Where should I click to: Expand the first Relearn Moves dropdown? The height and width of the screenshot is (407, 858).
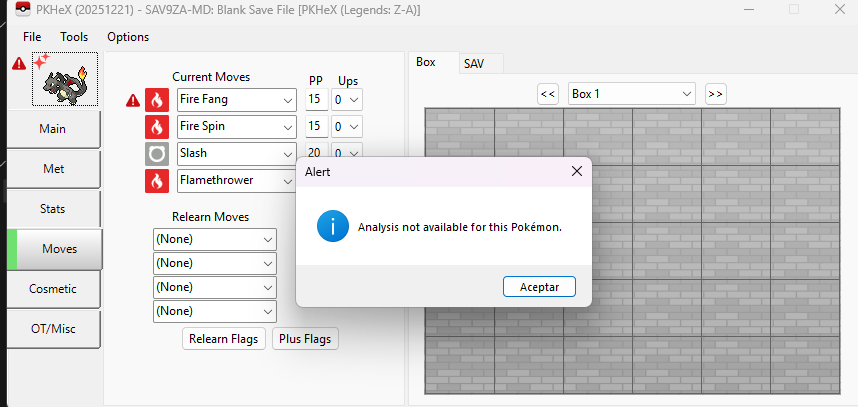click(x=267, y=239)
